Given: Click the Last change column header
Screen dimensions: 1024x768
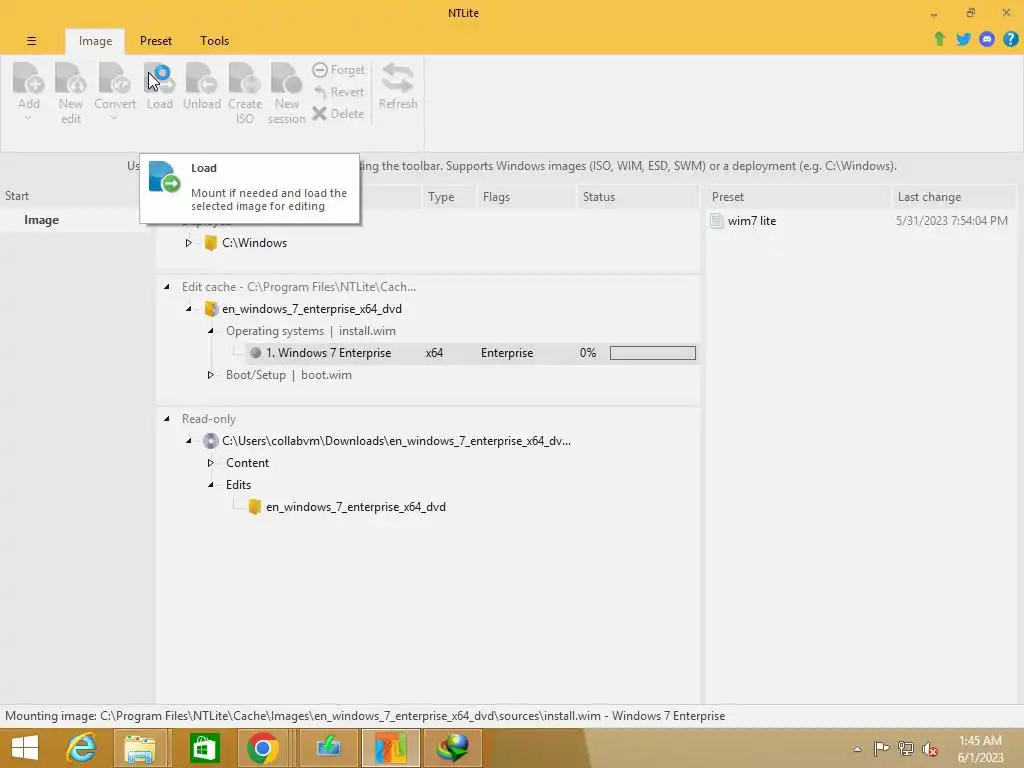Looking at the screenshot, I should pyautogui.click(x=953, y=197).
